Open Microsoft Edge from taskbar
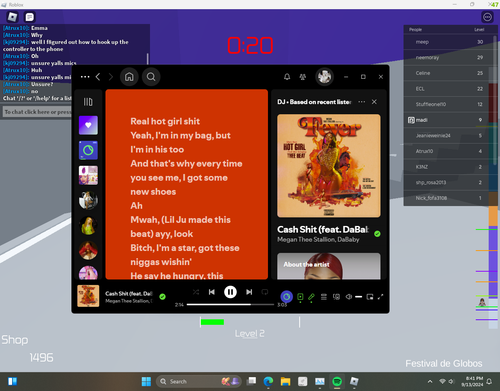Screen dimensions: 500x391 268,381
